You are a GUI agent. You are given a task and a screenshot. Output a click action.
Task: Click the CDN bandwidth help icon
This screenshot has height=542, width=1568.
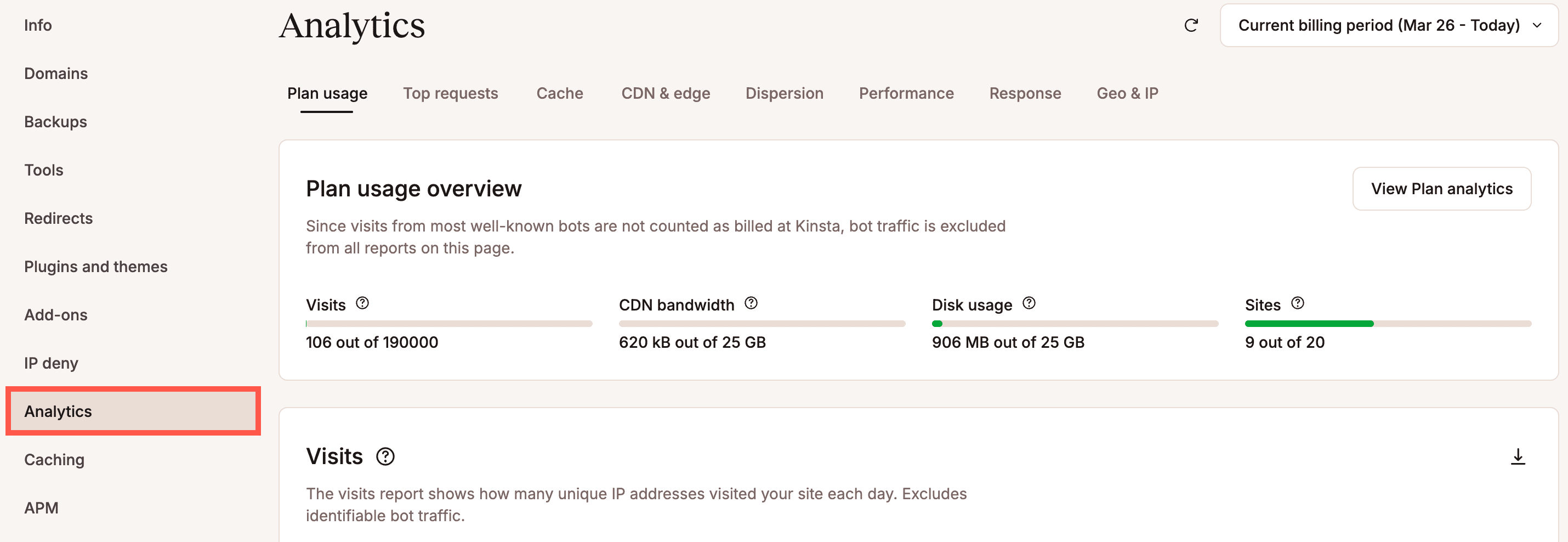[x=751, y=303]
